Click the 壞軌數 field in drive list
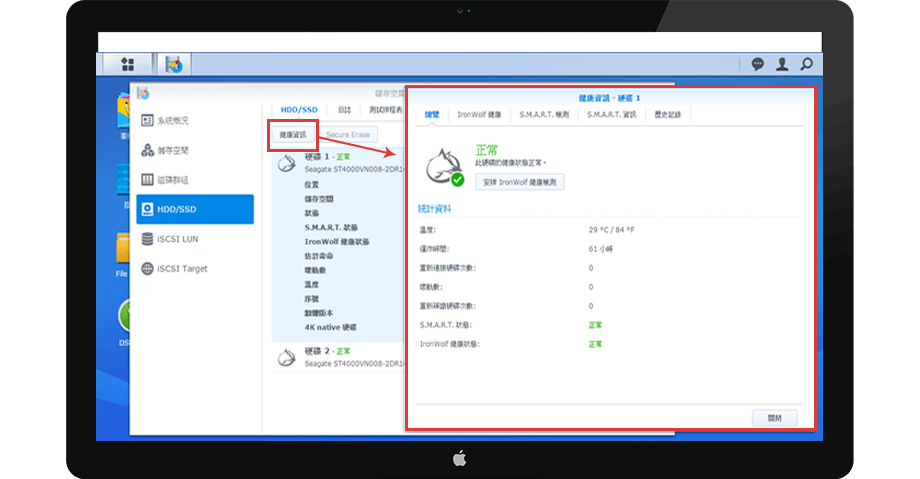This screenshot has width=920, height=479. 315,270
